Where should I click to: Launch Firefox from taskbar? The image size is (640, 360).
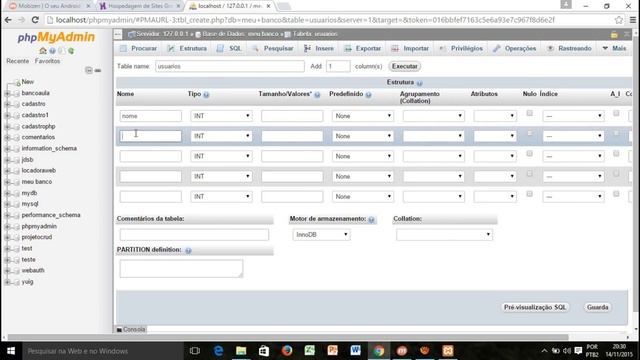287,351
